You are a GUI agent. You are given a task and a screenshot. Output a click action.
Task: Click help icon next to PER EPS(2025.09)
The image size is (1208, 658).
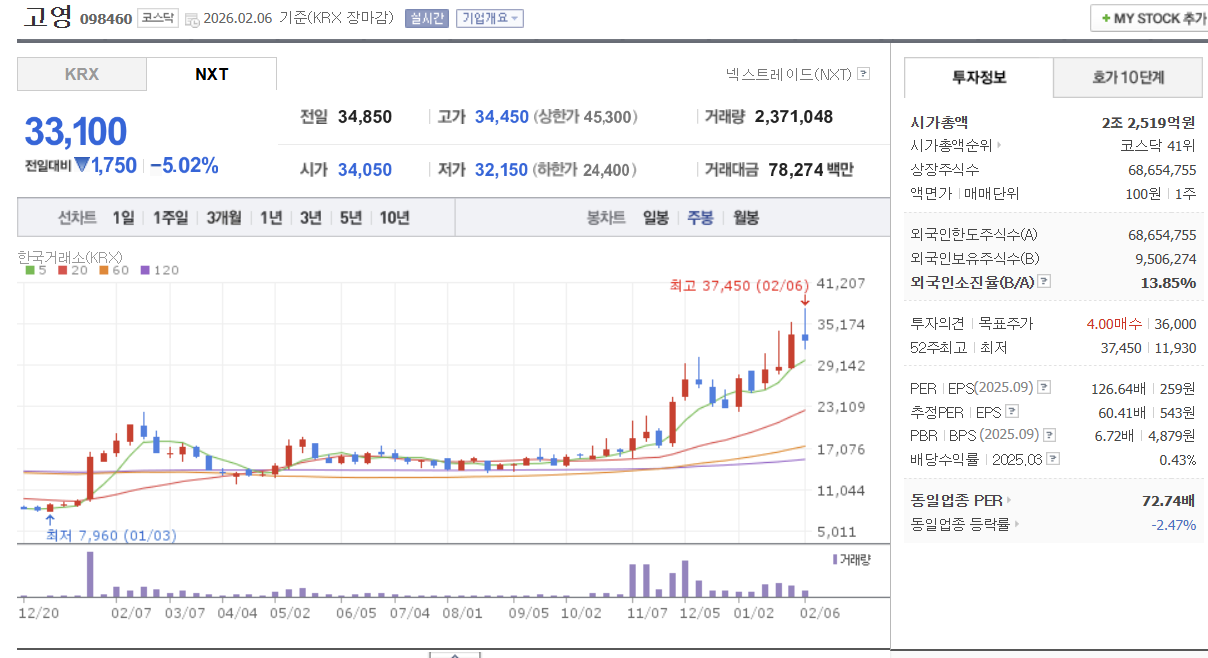(1044, 387)
